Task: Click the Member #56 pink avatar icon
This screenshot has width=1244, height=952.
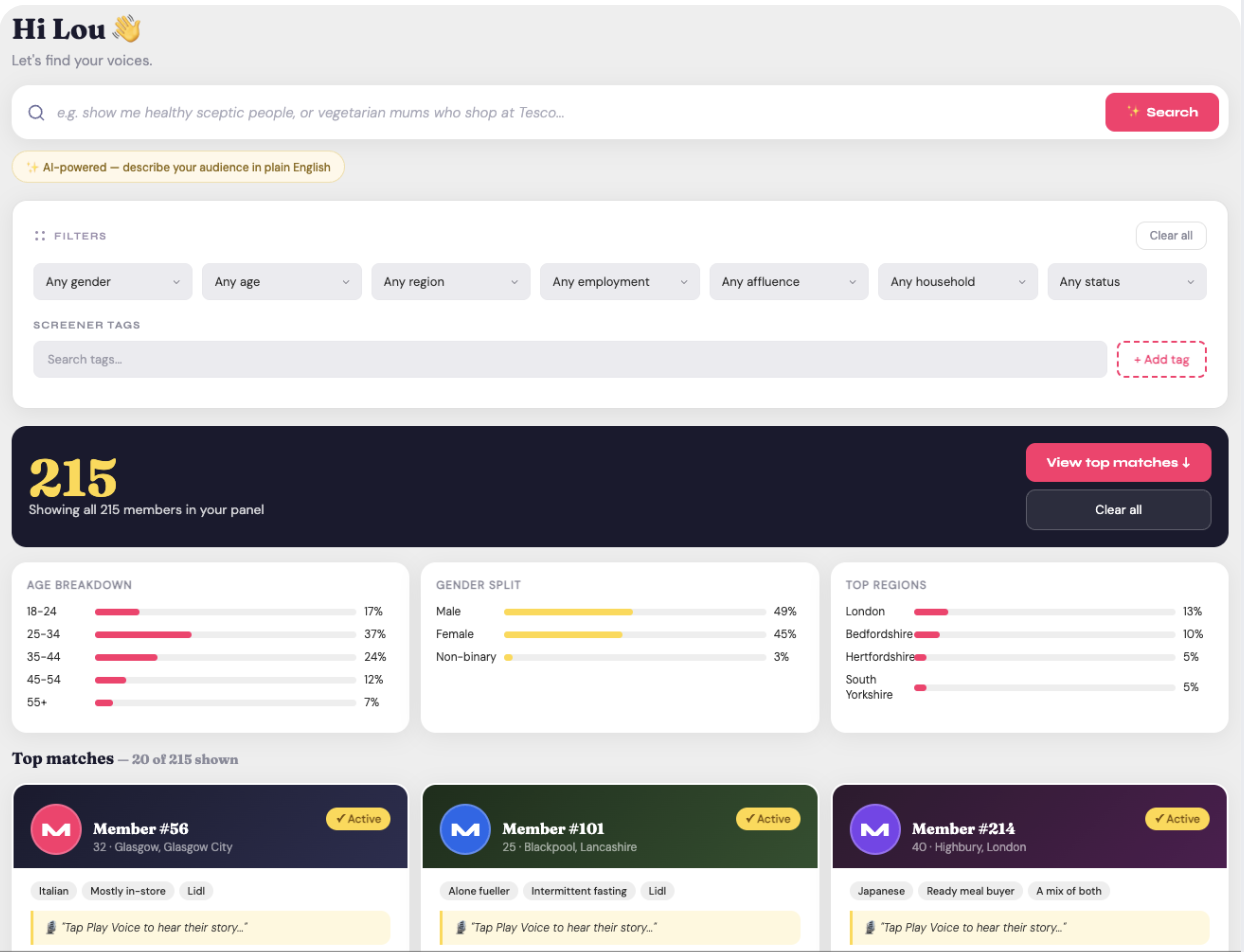Action: click(56, 829)
